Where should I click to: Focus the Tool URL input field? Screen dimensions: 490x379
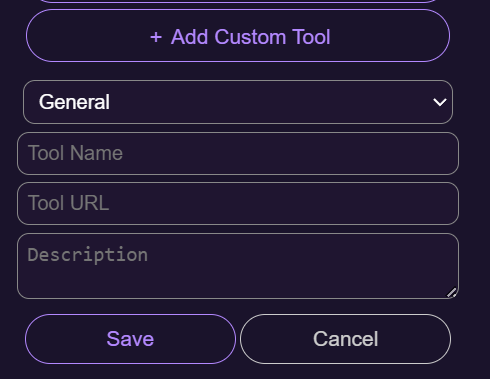[238, 203]
